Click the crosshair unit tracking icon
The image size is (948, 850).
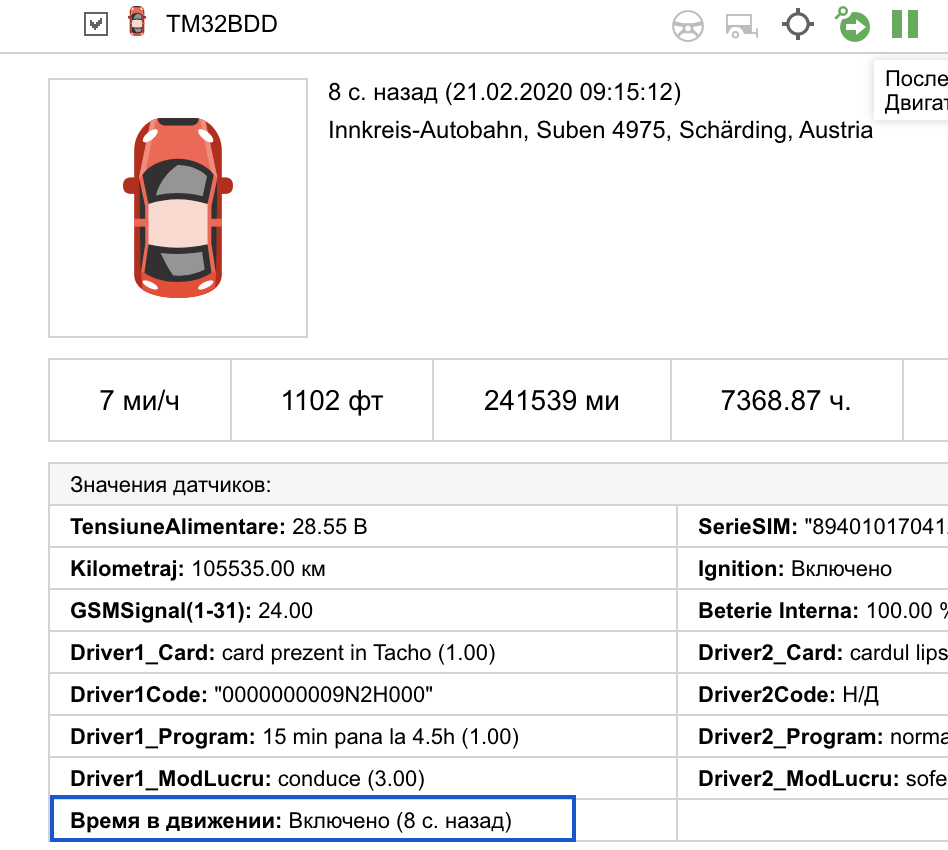(x=797, y=24)
